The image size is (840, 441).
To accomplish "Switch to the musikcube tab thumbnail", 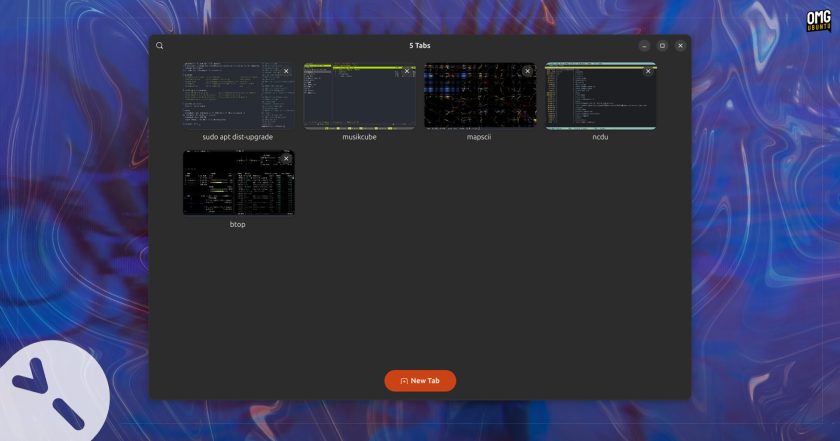I will tap(359, 96).
